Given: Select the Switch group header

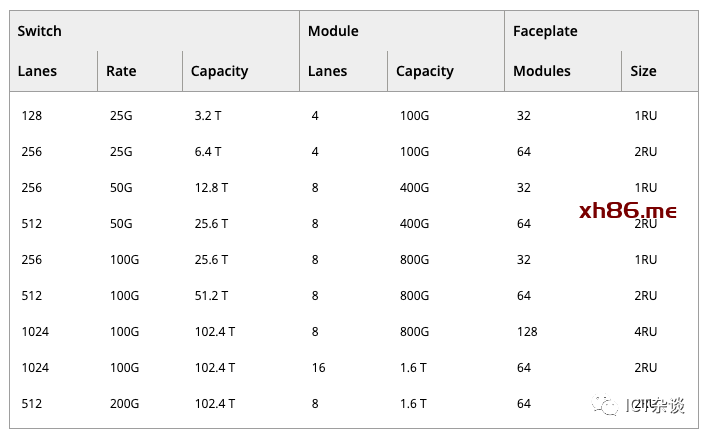Looking at the screenshot, I should [x=40, y=31].
